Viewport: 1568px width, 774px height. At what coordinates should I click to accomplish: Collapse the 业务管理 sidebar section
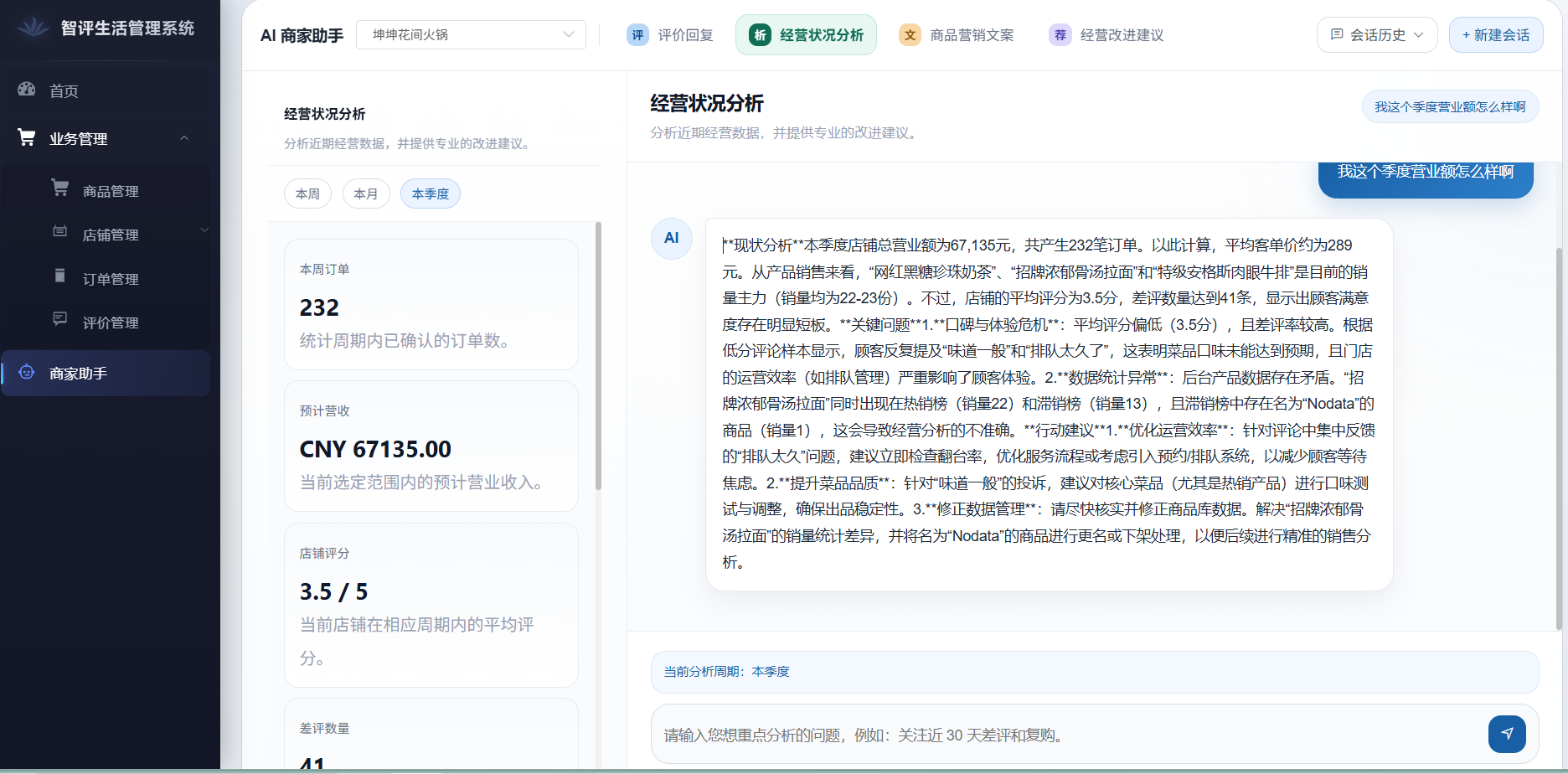(x=184, y=137)
